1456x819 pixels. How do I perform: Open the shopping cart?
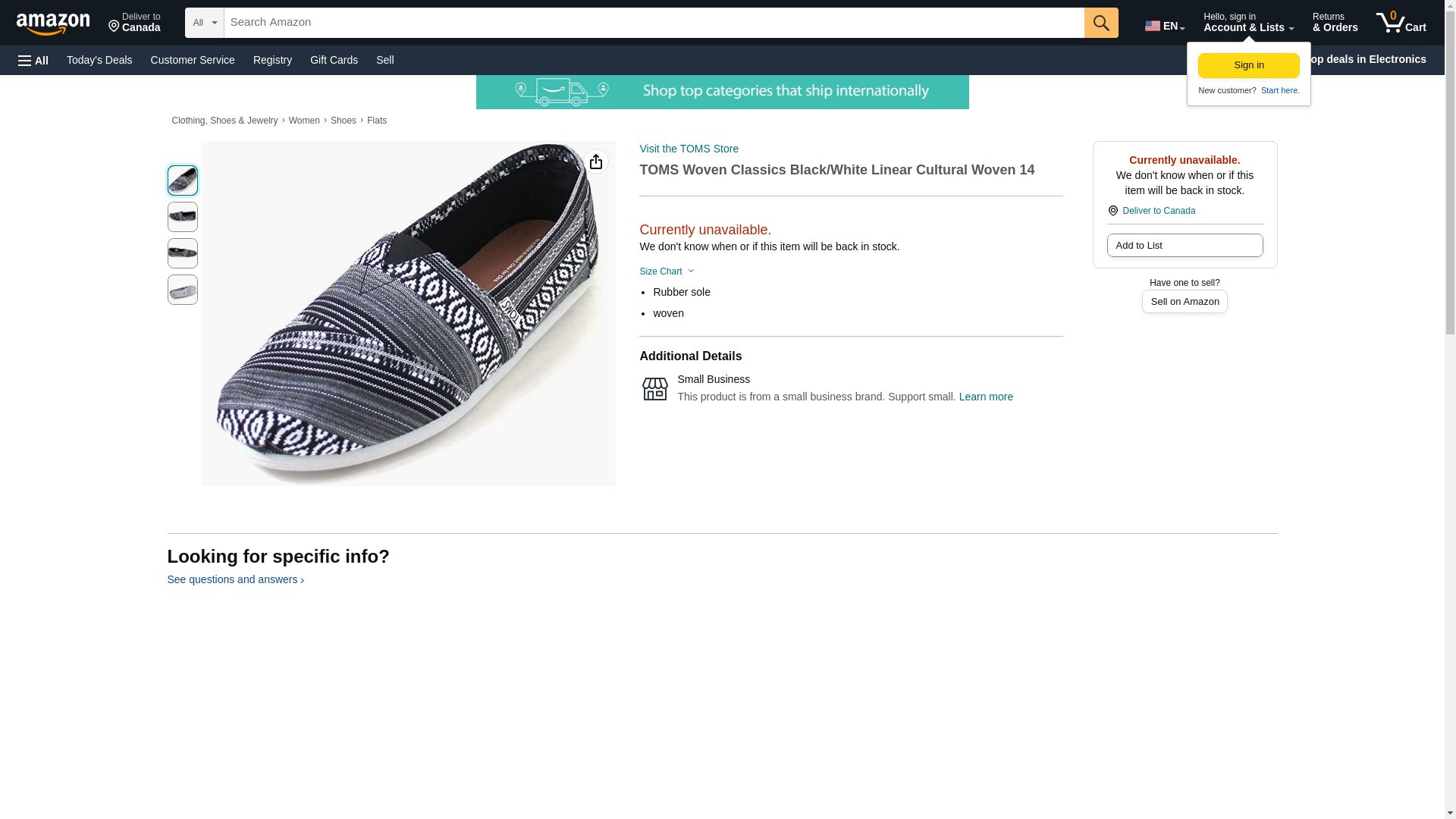(1401, 23)
